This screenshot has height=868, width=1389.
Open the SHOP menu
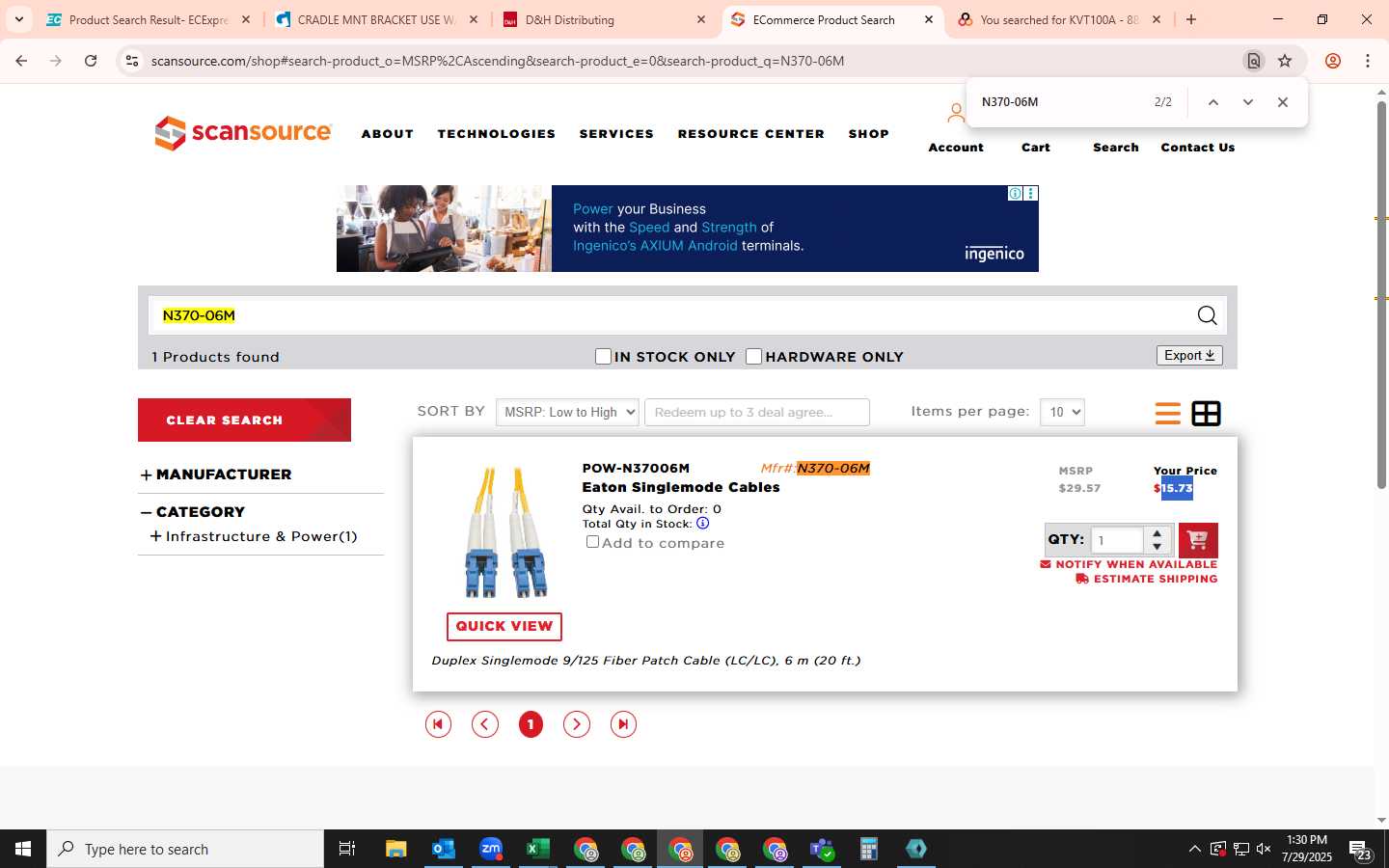[x=869, y=134]
